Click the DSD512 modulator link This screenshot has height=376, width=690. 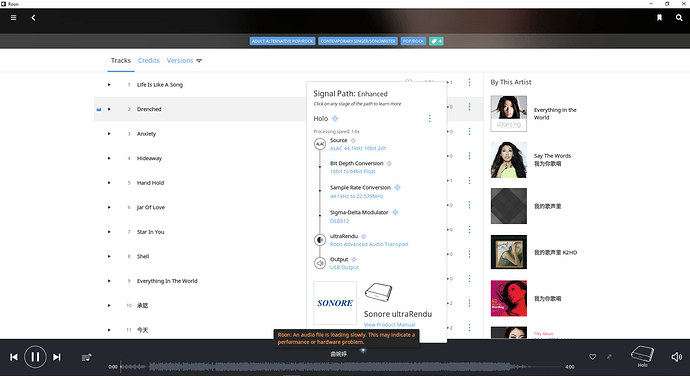pyautogui.click(x=339, y=221)
